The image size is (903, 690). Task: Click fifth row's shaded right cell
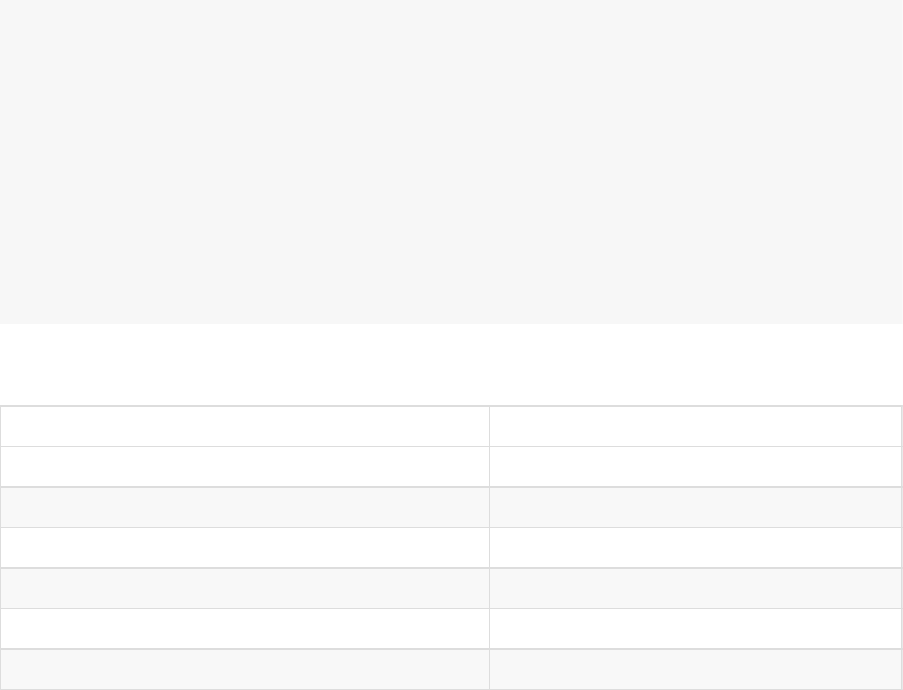click(695, 588)
